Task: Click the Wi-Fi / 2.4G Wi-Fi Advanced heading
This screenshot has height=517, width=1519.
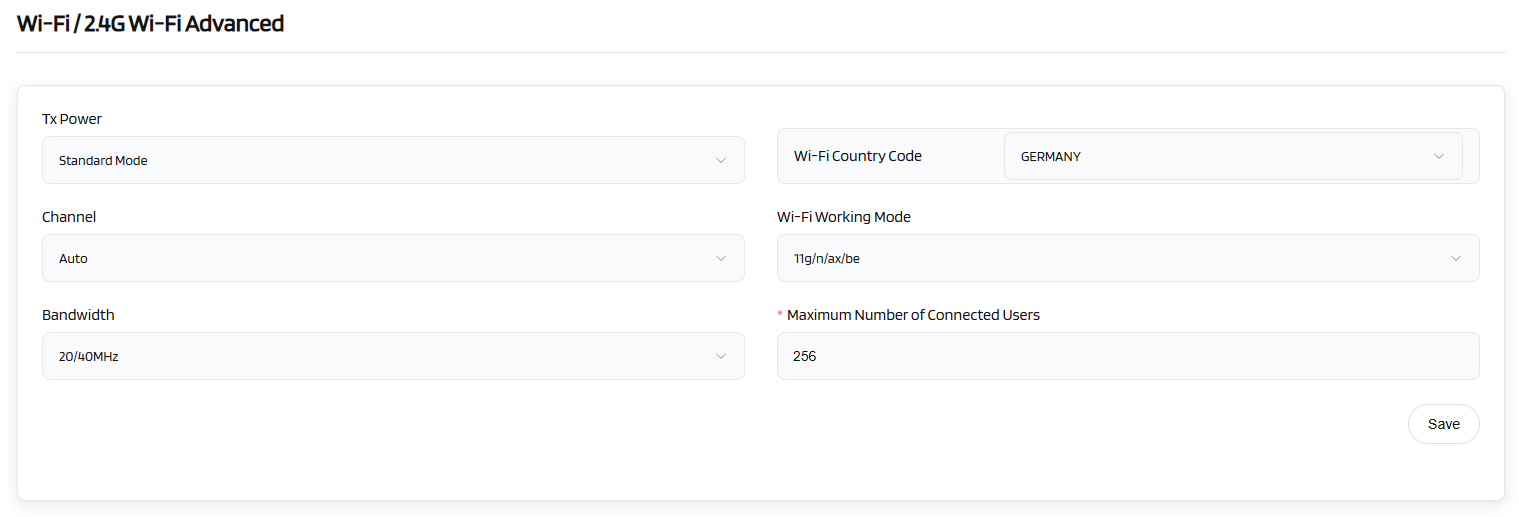Action: pos(151,23)
